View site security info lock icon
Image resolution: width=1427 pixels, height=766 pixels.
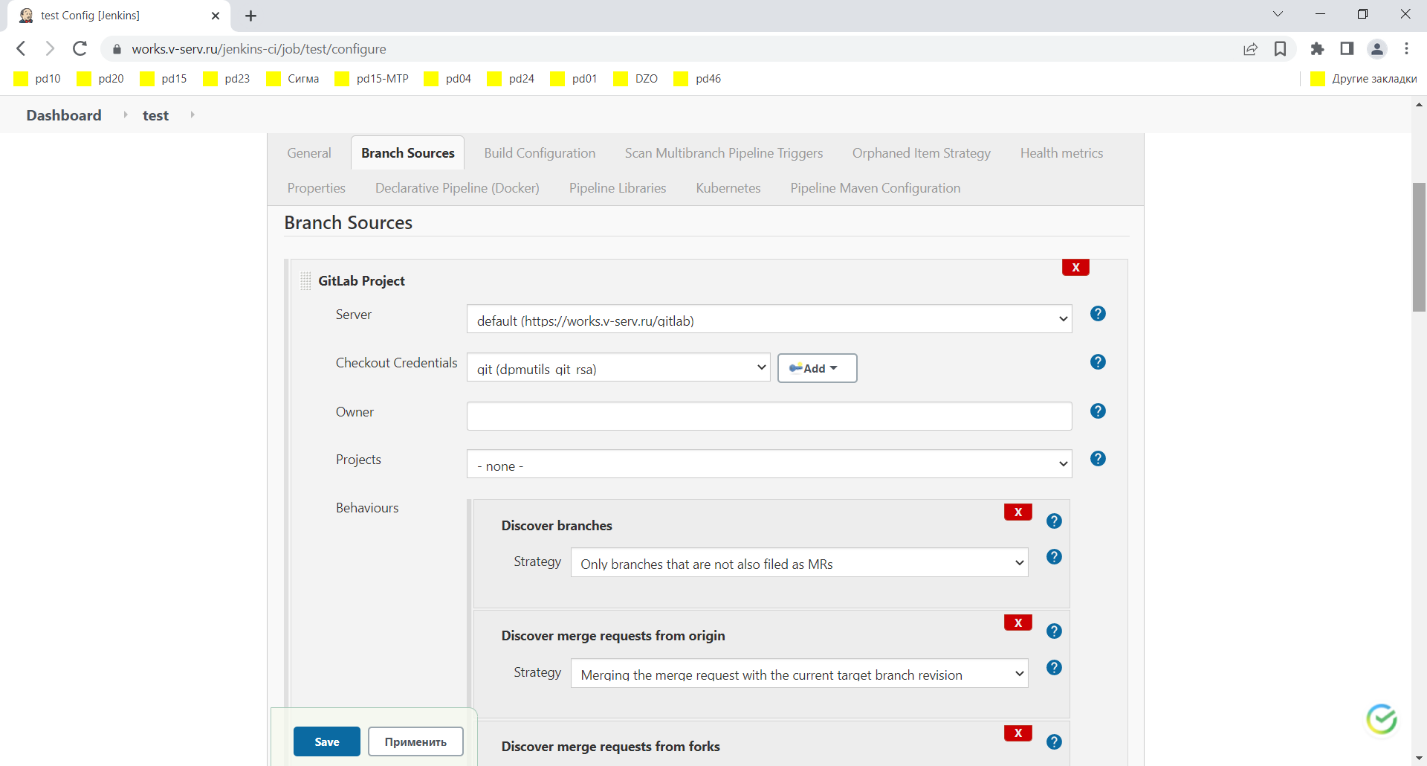[x=118, y=49]
